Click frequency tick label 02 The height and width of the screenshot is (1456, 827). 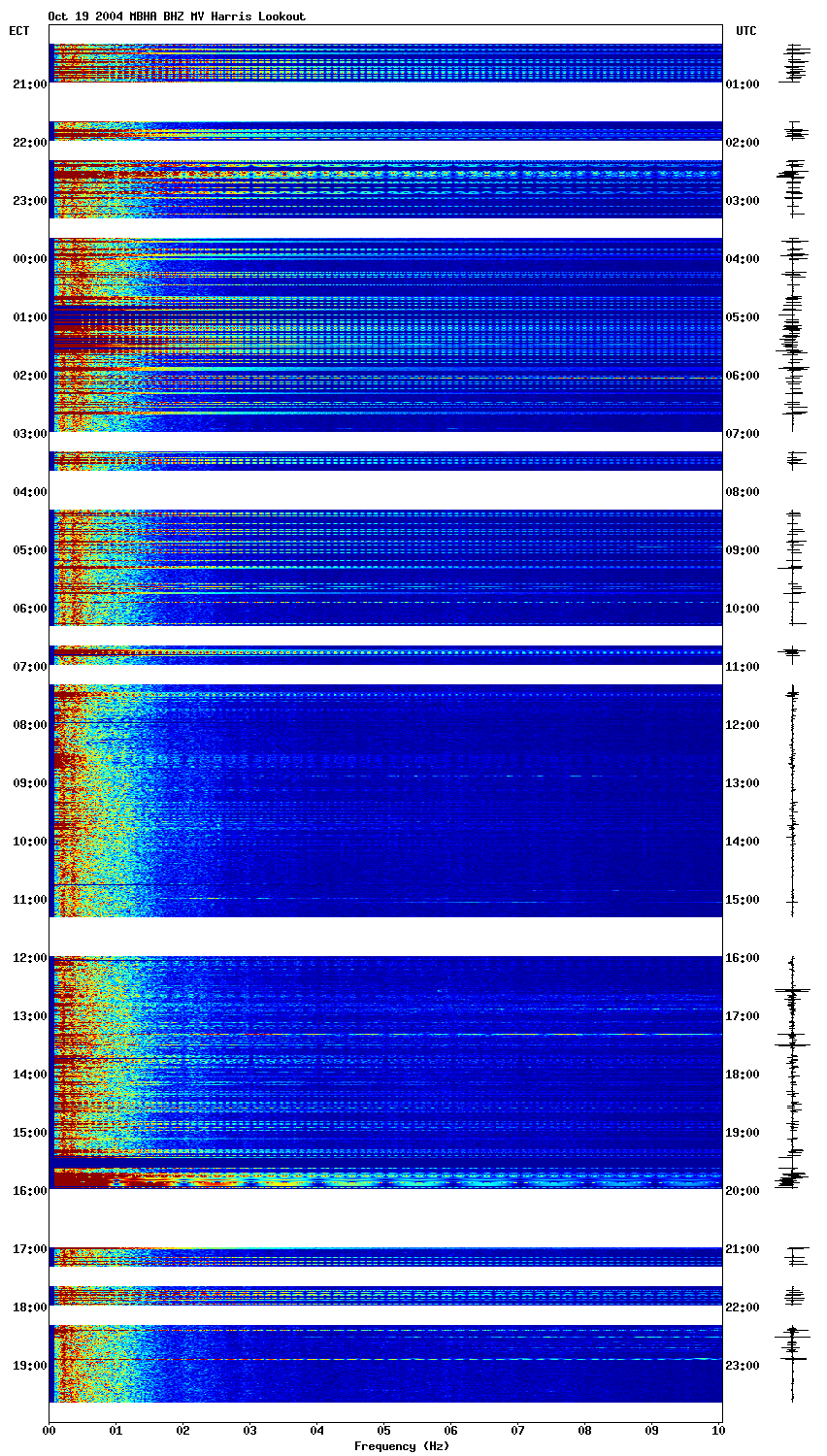182,1430
